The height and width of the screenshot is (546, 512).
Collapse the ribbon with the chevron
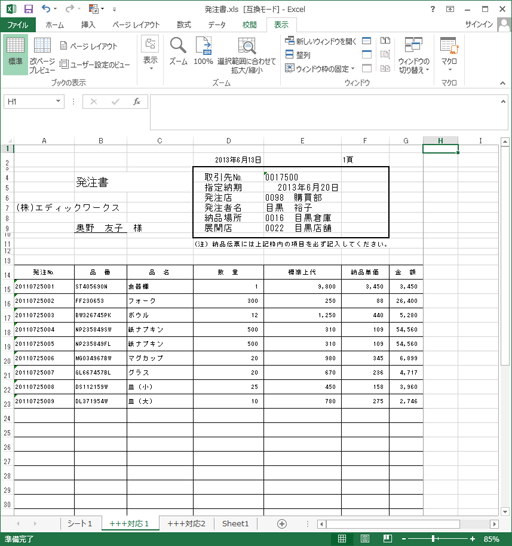pos(502,83)
